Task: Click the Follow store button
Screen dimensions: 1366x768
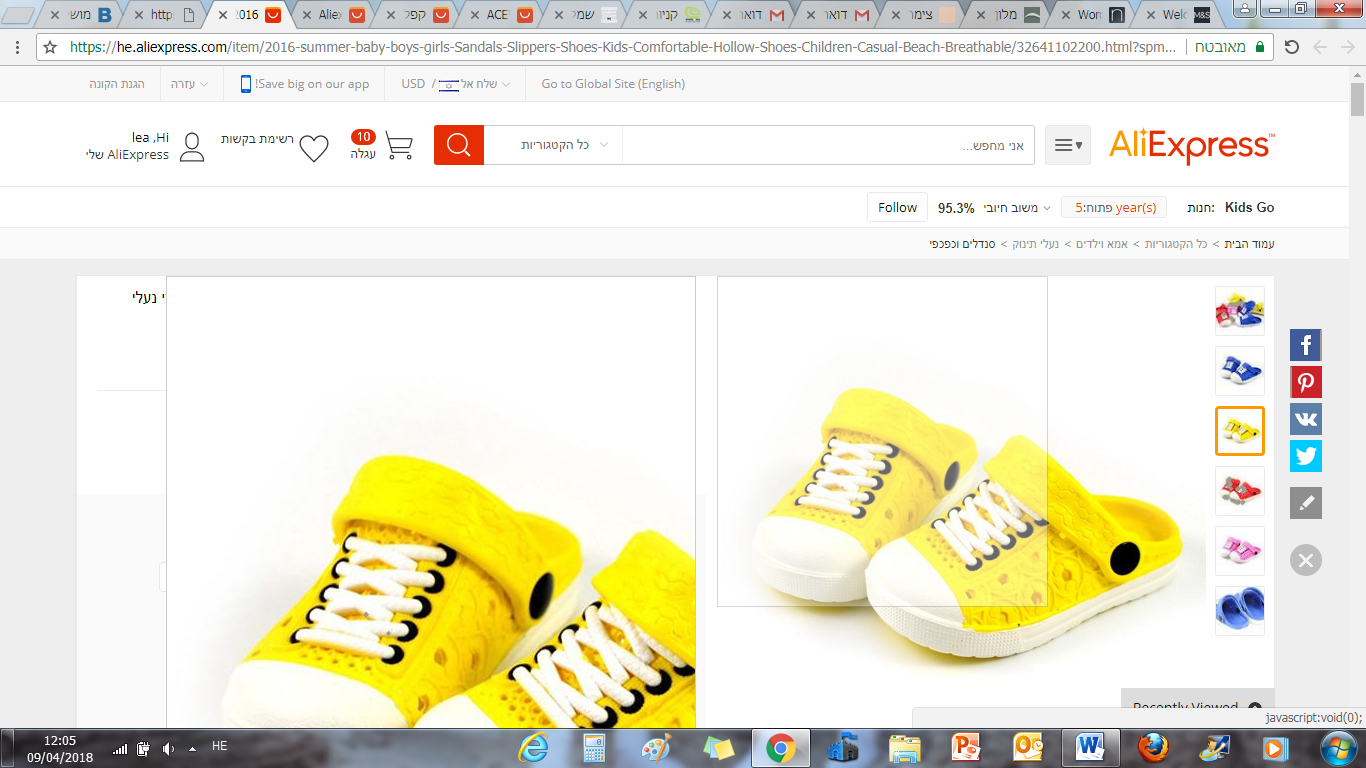Action: pyautogui.click(x=897, y=208)
